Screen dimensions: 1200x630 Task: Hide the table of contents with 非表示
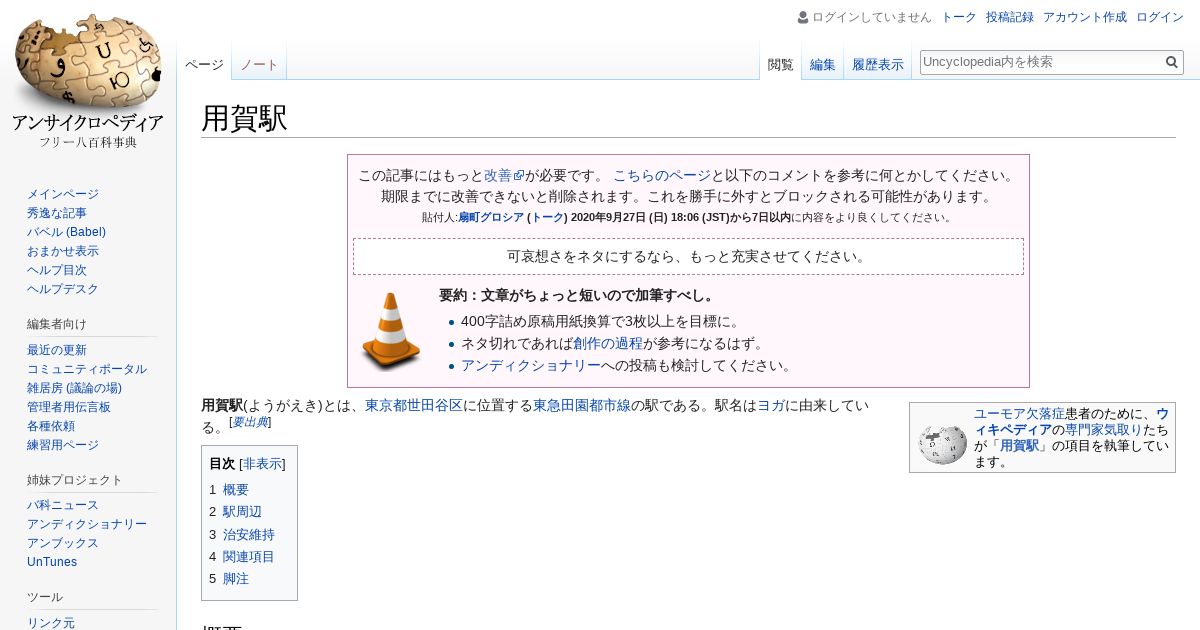pos(263,464)
